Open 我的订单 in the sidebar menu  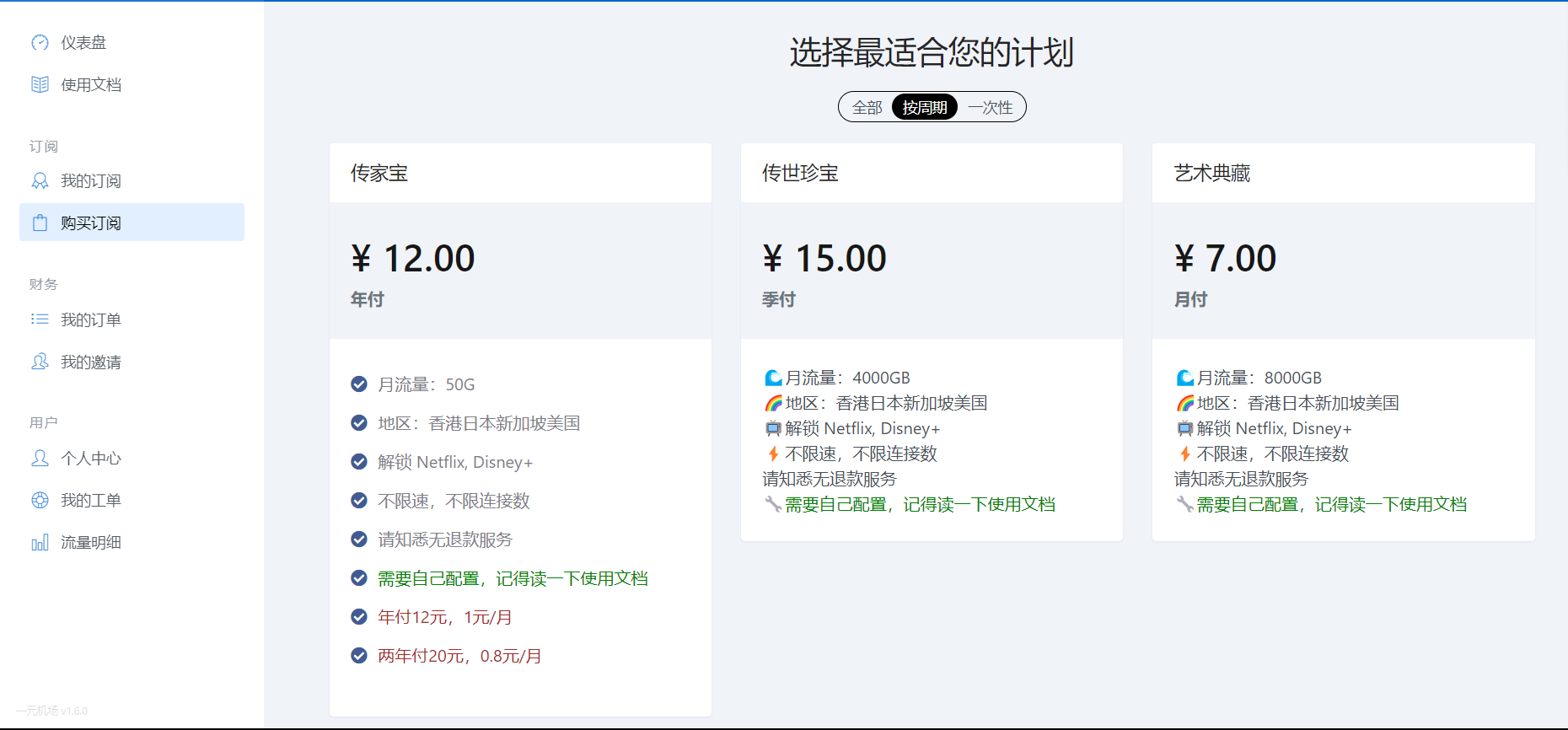91,319
